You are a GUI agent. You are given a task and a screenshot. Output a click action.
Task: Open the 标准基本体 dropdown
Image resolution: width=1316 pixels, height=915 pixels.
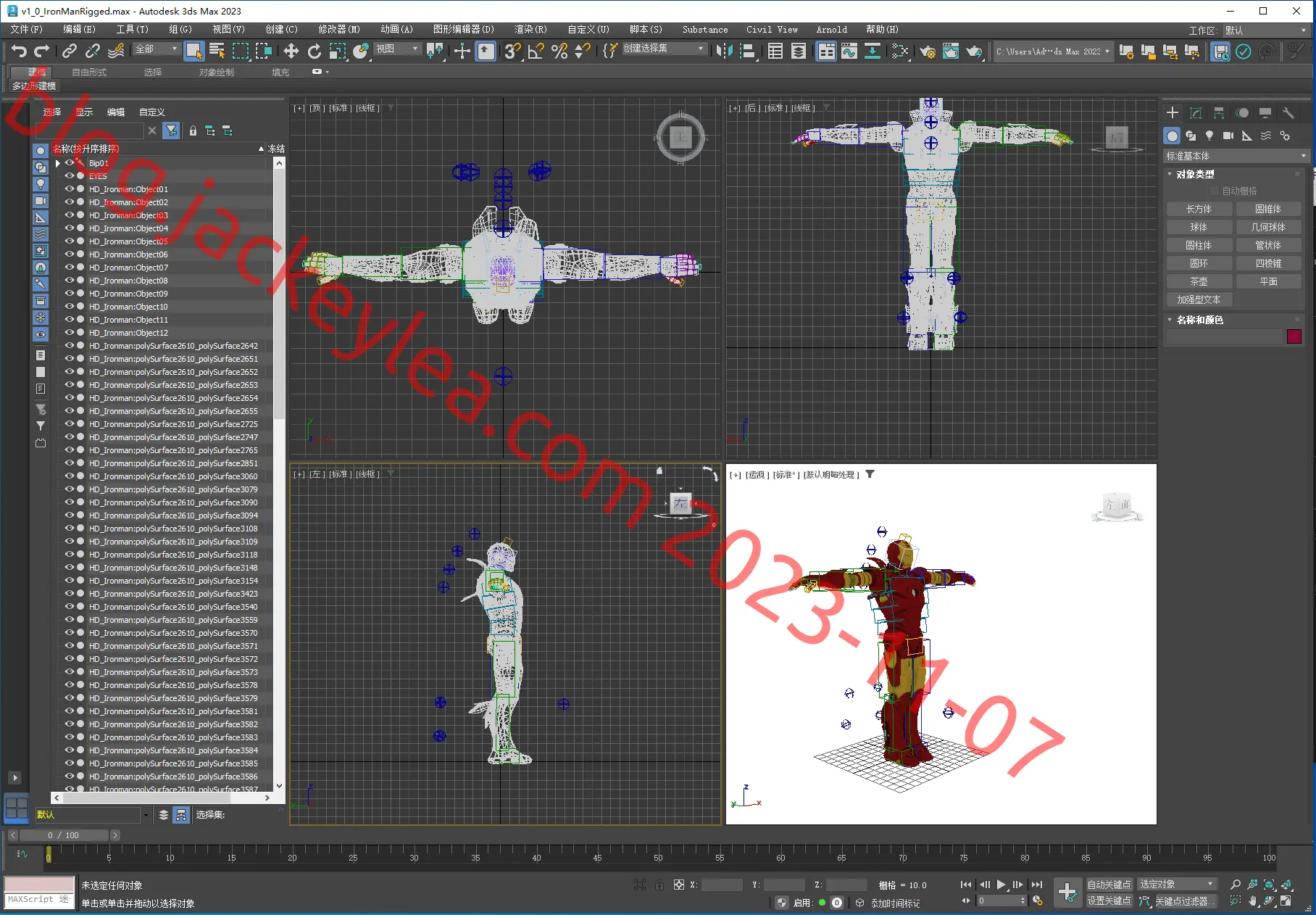[x=1236, y=156]
